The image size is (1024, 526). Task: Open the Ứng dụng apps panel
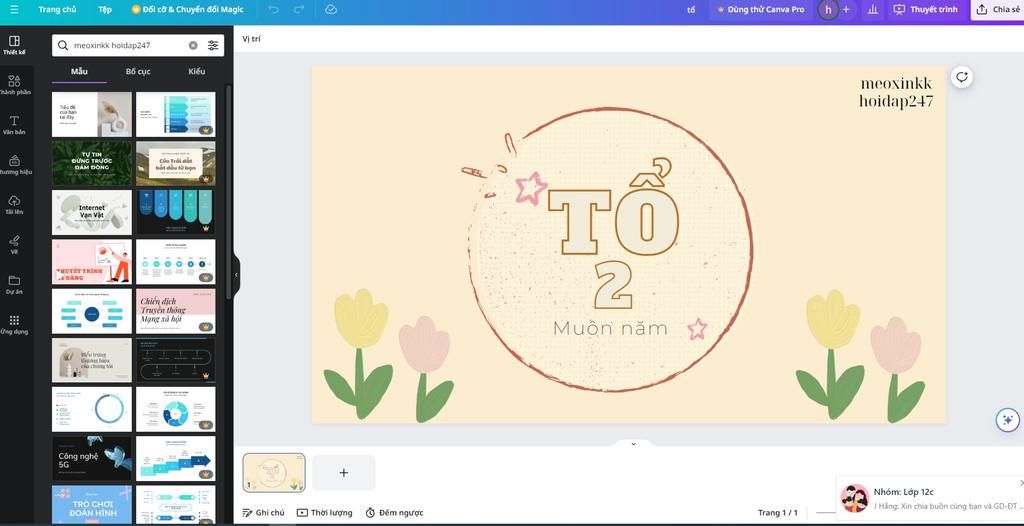[x=14, y=324]
